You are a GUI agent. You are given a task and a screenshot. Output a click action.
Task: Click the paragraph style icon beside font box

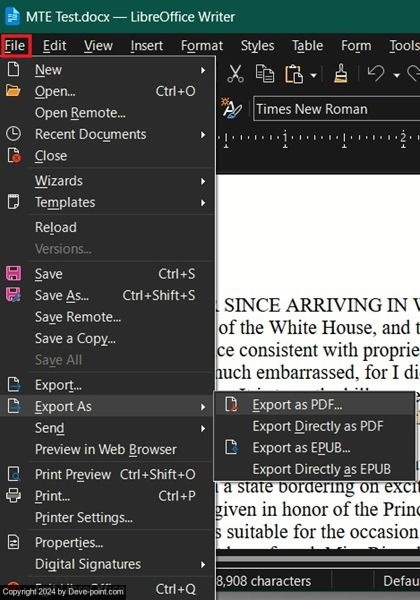(231, 109)
